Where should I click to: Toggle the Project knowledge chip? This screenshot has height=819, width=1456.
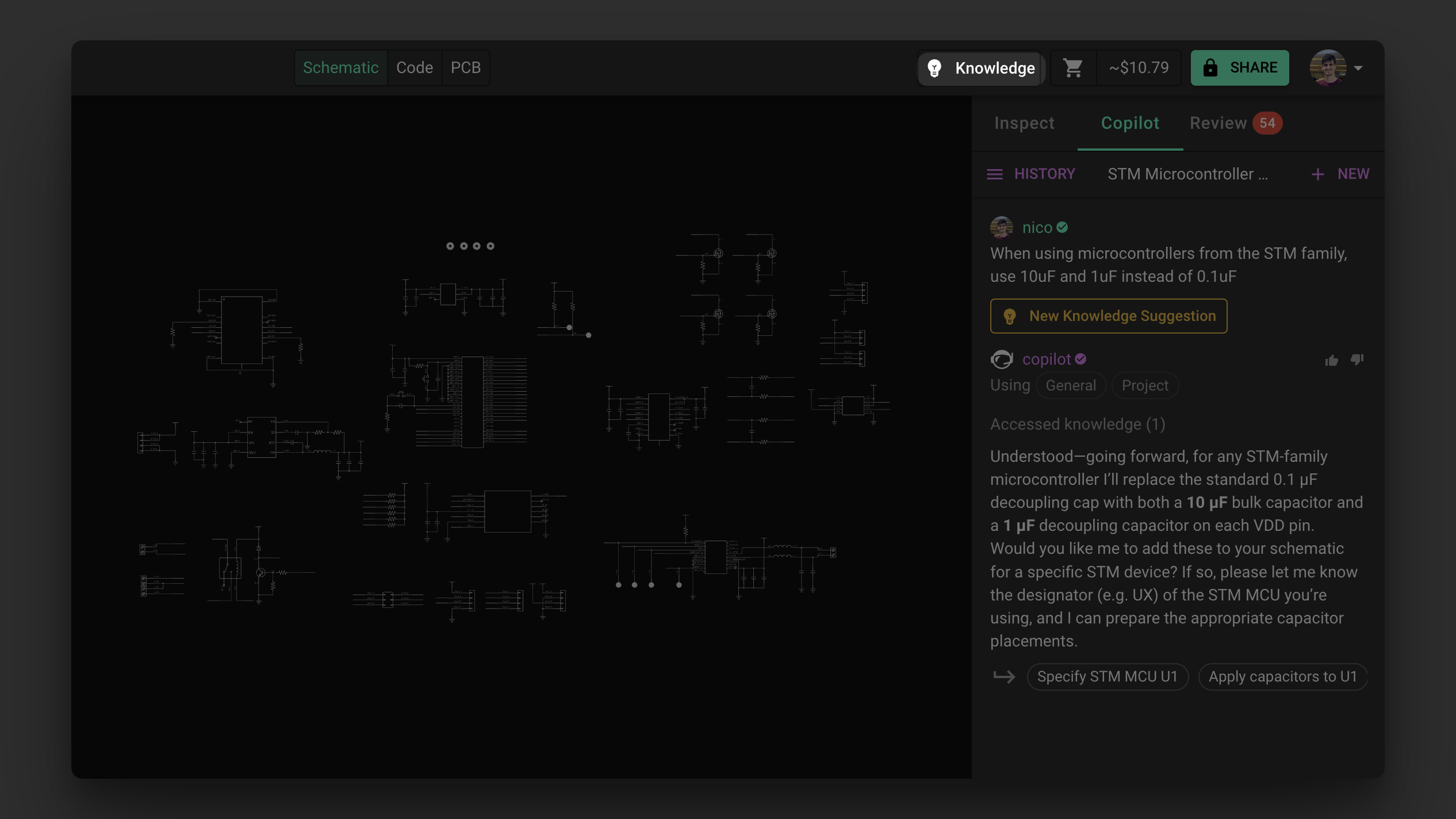click(1145, 385)
